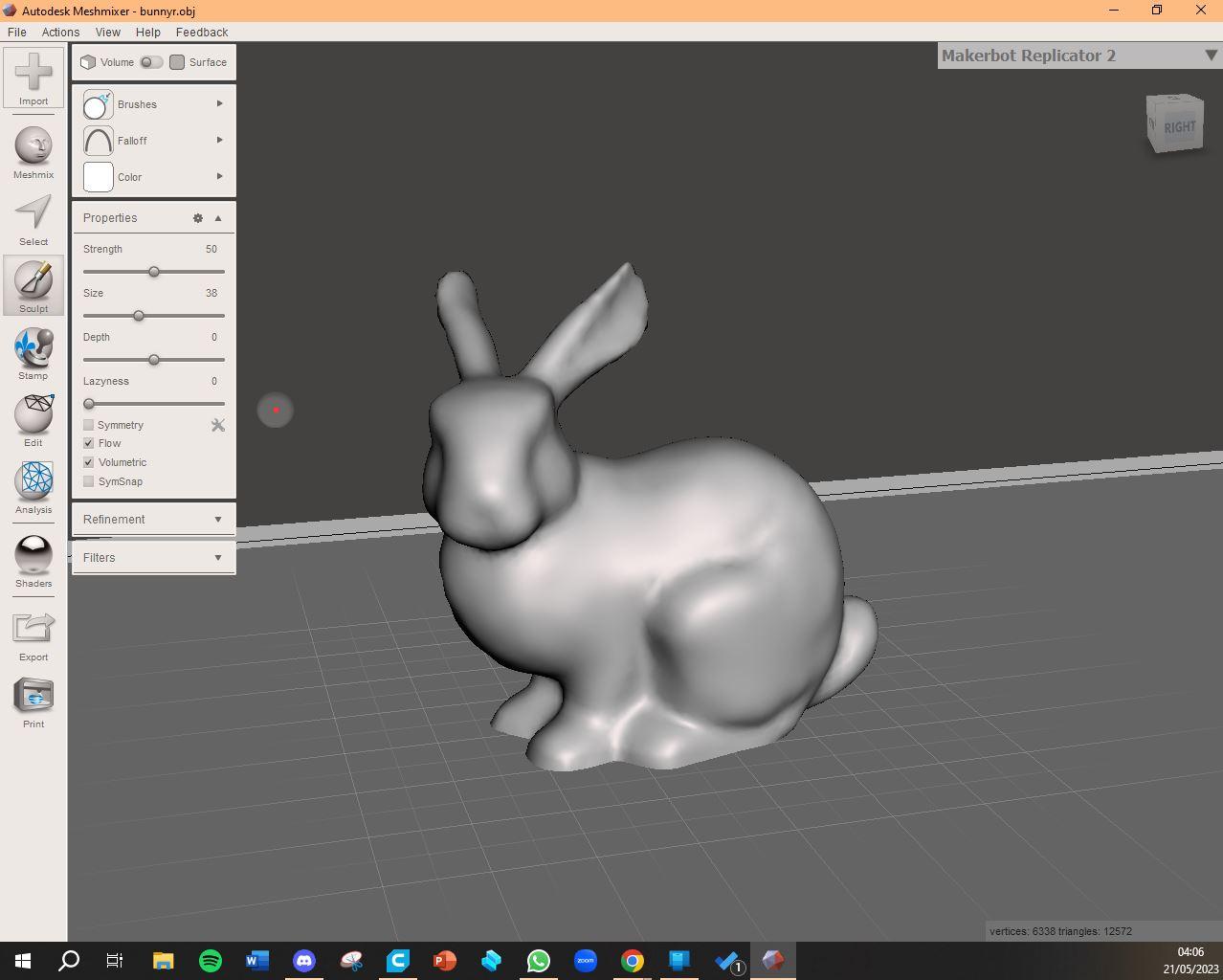Expand the Falloff submenu arrow
Image resolution: width=1223 pixels, height=980 pixels.
pyautogui.click(x=219, y=140)
